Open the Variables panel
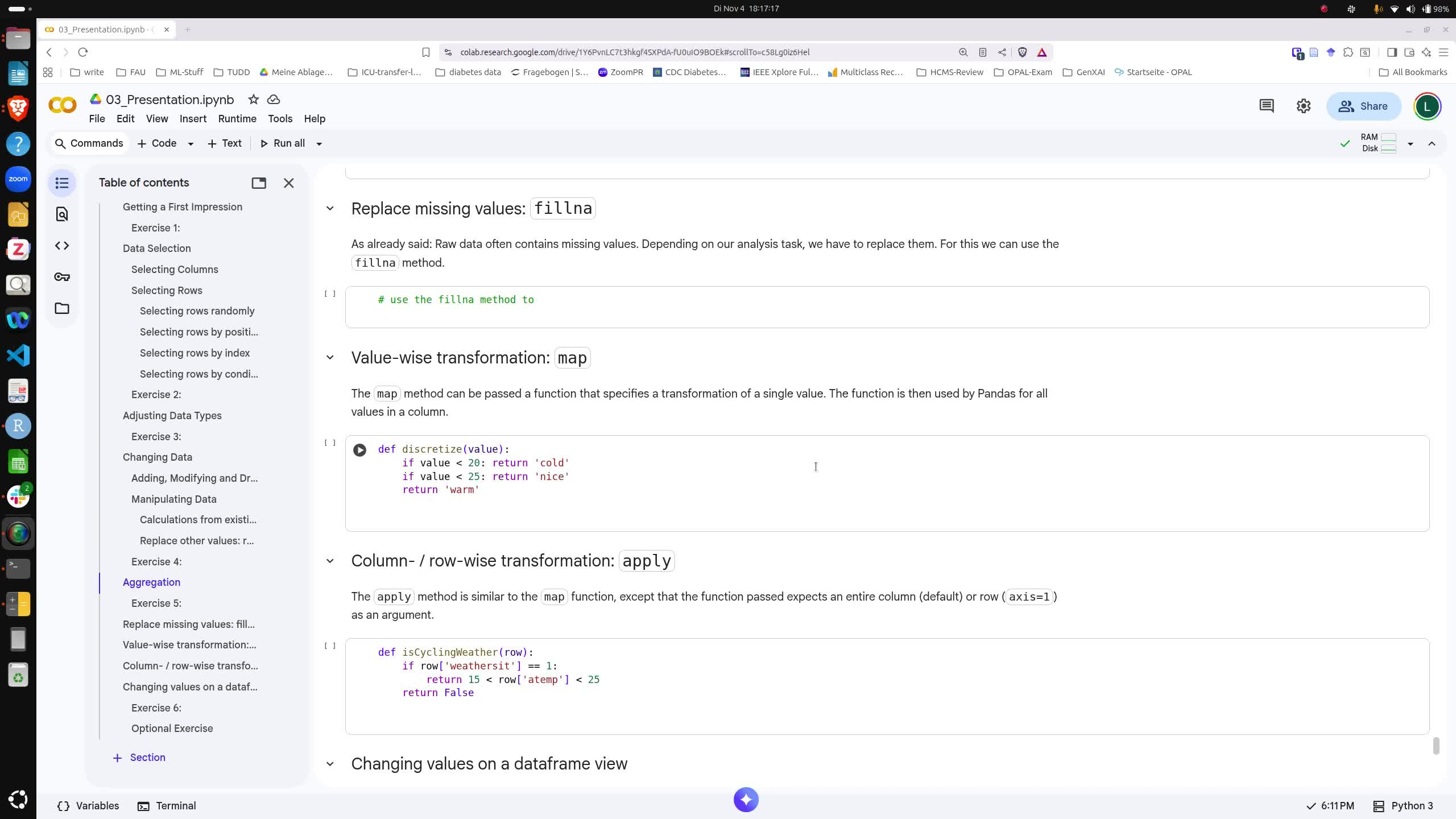 point(88,806)
